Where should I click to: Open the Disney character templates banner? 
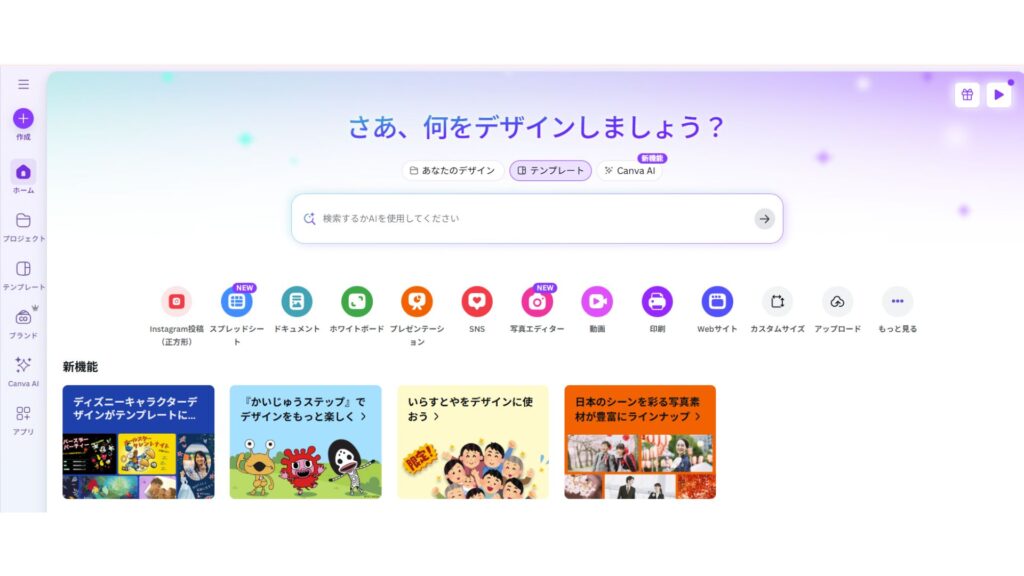[x=138, y=442]
